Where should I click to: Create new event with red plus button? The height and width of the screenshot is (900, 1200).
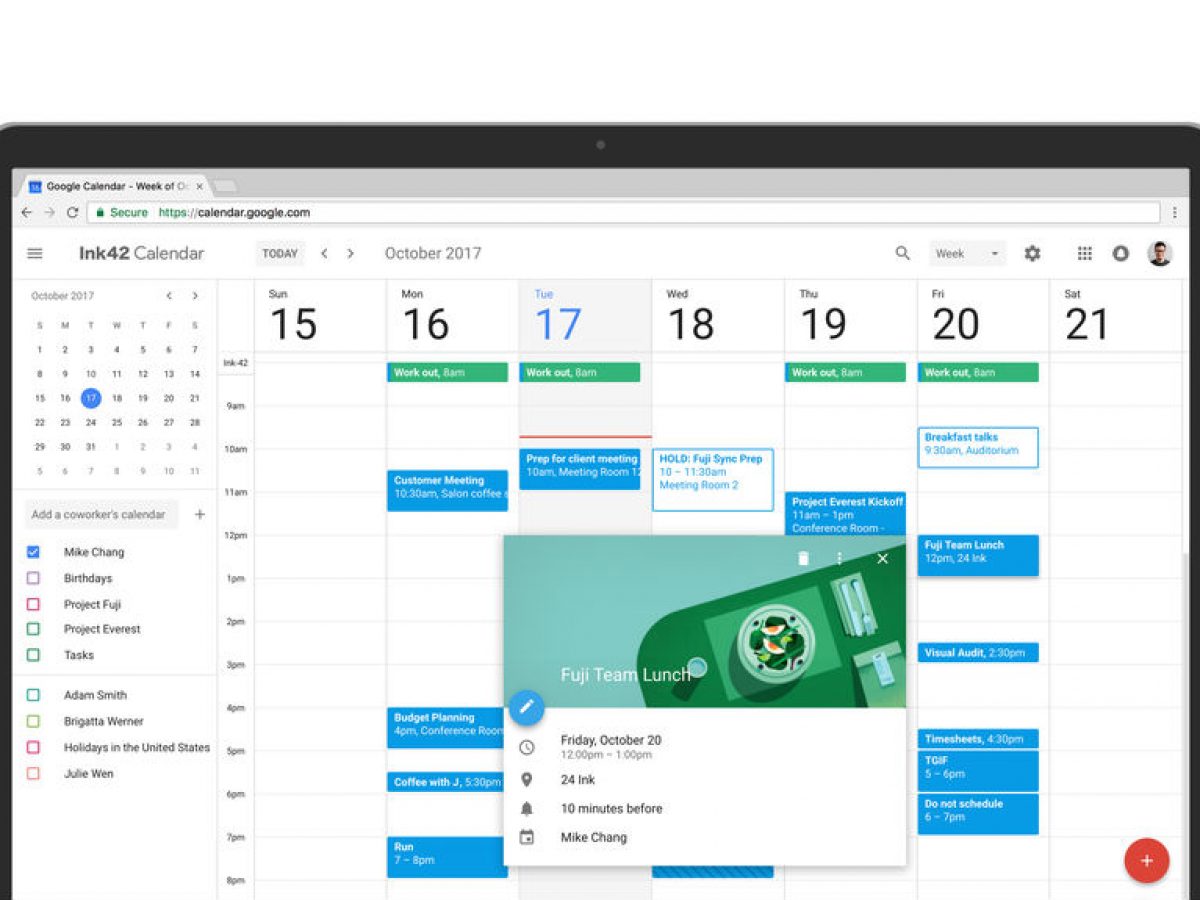pyautogui.click(x=1146, y=861)
